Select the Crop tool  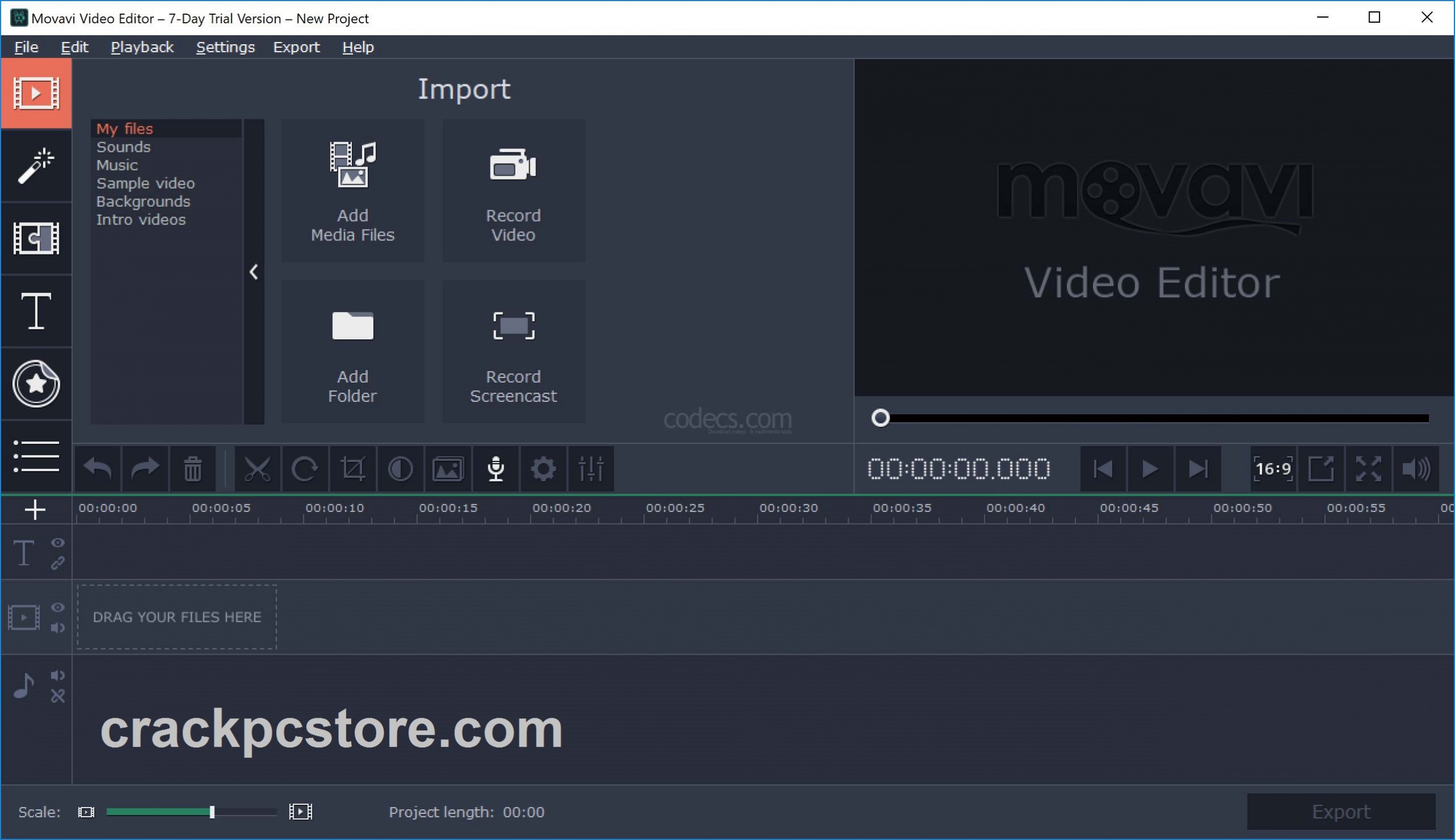352,468
